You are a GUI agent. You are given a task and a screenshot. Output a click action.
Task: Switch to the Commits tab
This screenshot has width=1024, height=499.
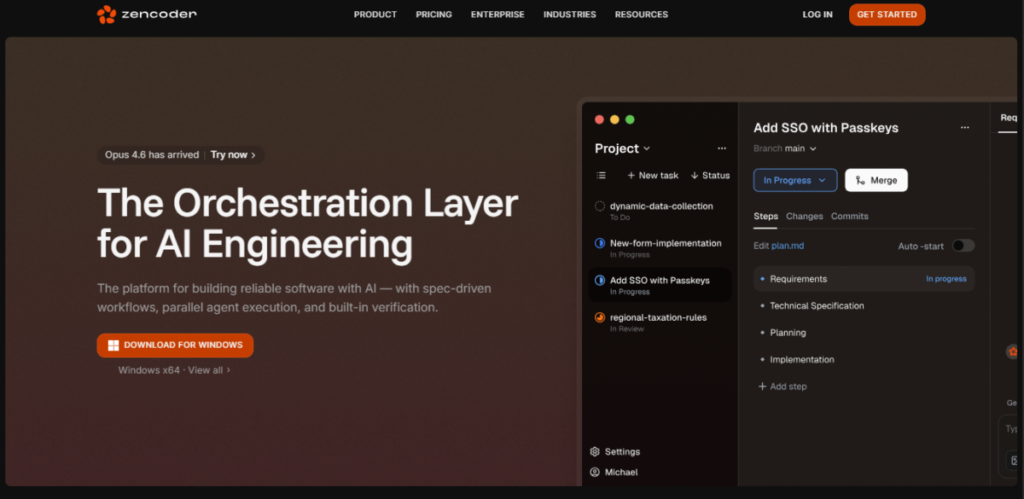coord(849,216)
